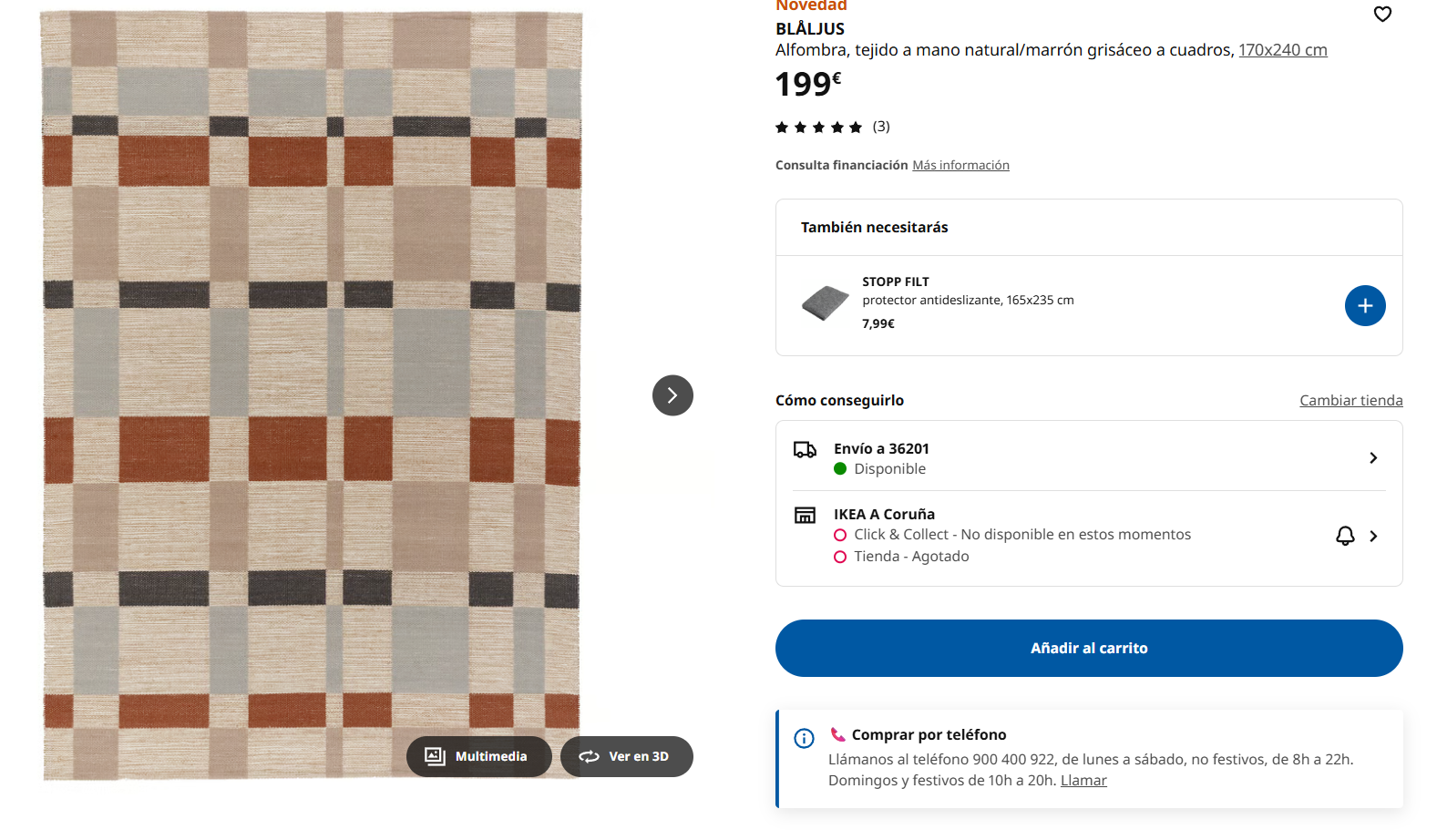Open the 170x240 cm size selector link
The height and width of the screenshot is (840, 1437).
1282,50
